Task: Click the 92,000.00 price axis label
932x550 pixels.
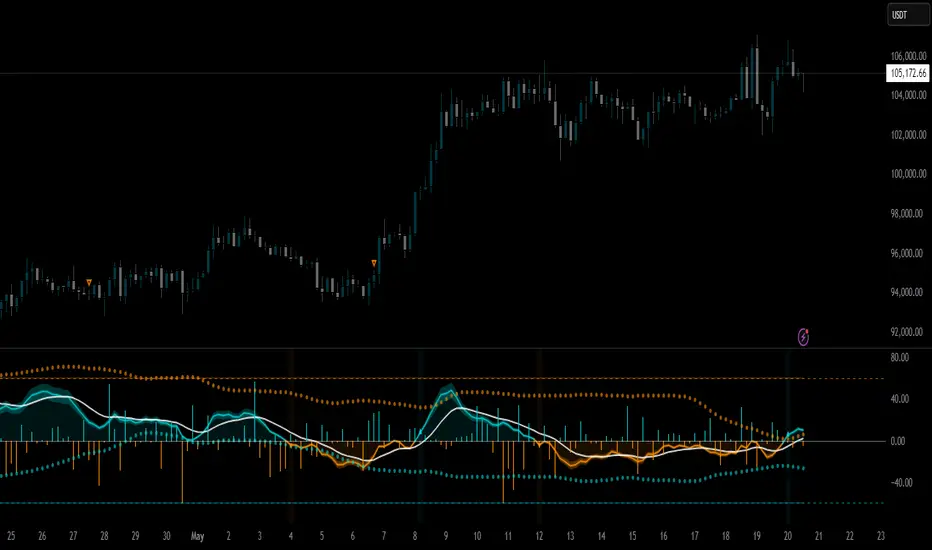Action: pyautogui.click(x=908, y=332)
